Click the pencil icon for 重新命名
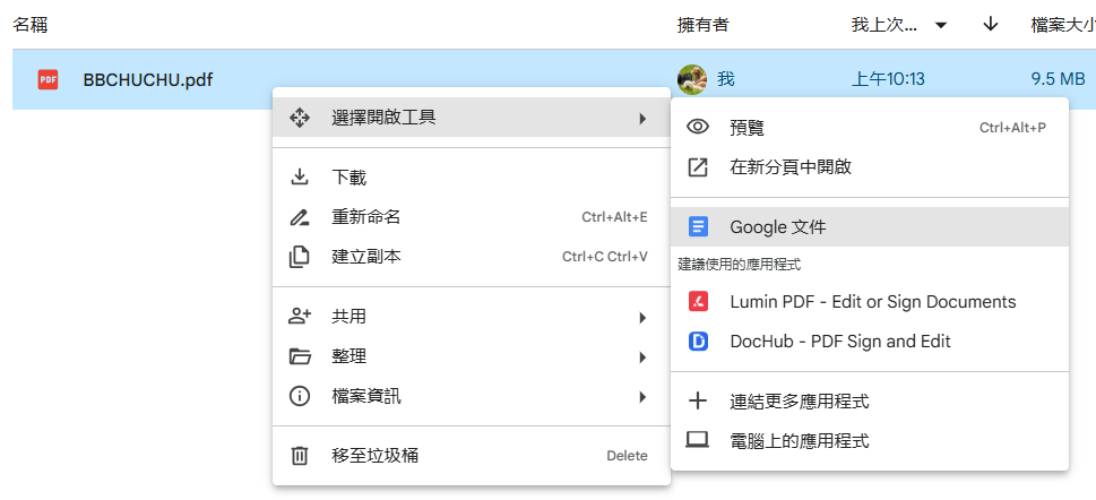Image resolution: width=1096 pixels, height=500 pixels. click(299, 217)
